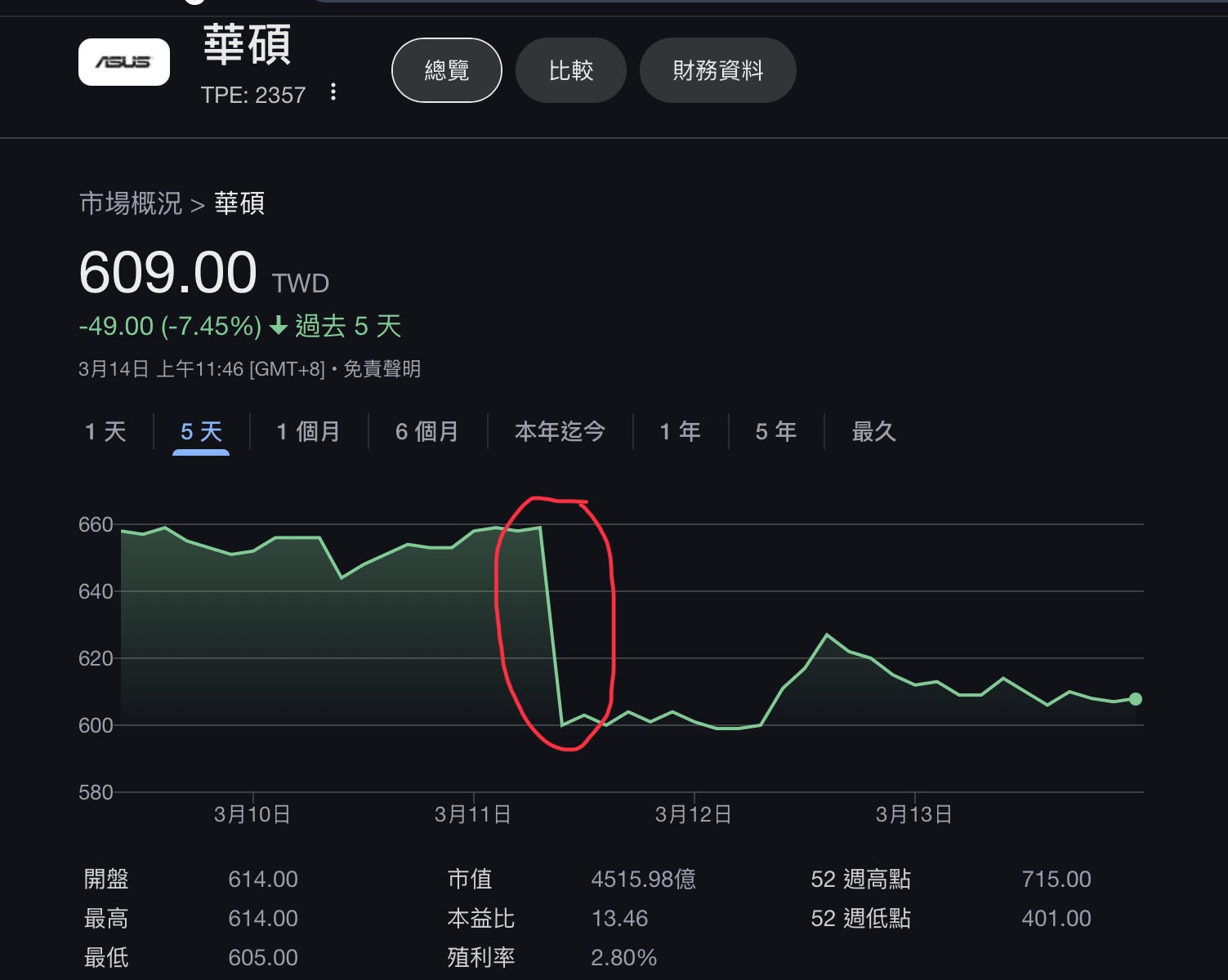Image resolution: width=1228 pixels, height=980 pixels.
Task: Follow the 市場概況 breadcrumb link
Action: click(x=131, y=203)
